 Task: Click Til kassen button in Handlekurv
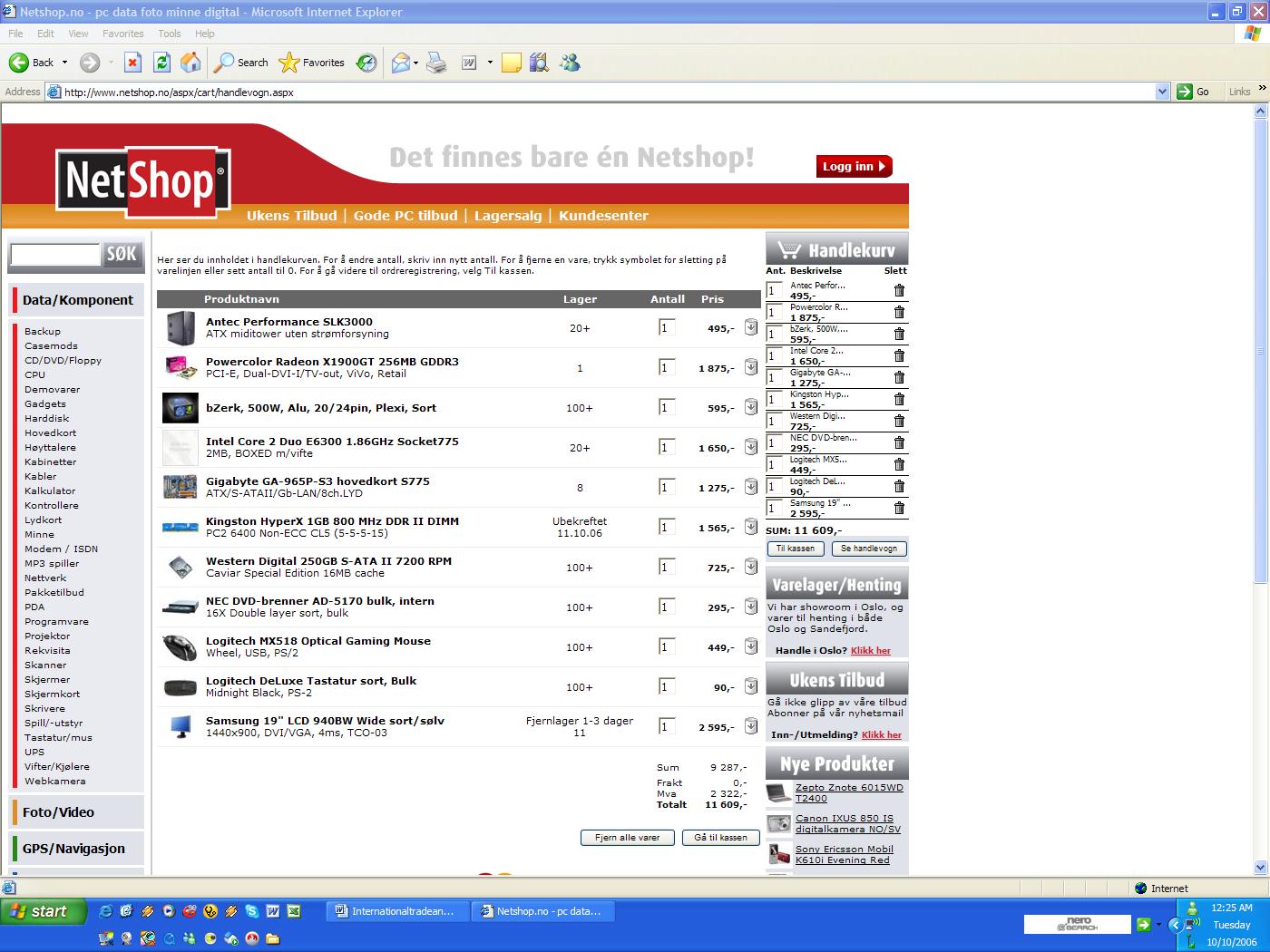tap(796, 549)
